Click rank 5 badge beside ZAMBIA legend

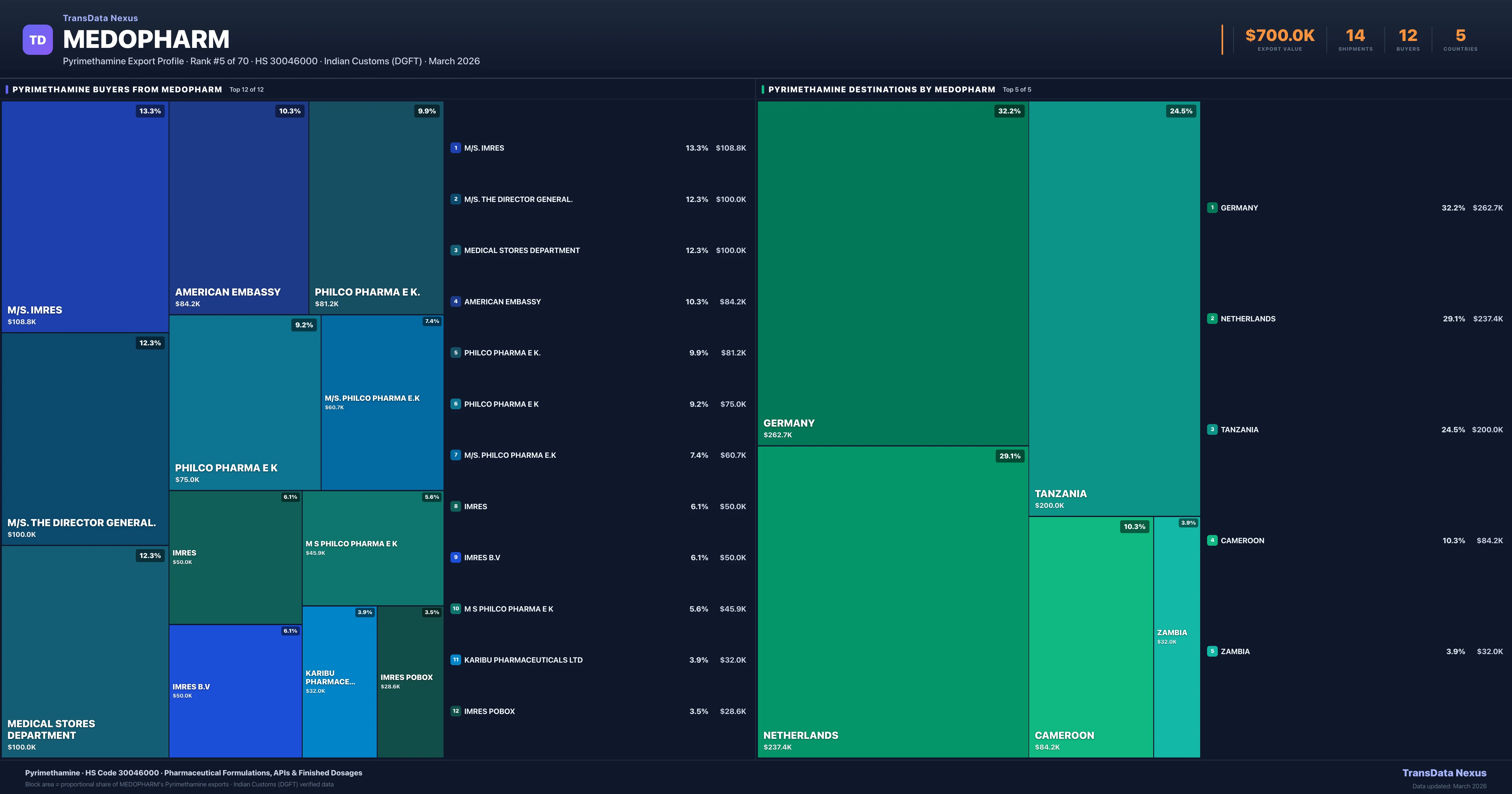point(1212,651)
